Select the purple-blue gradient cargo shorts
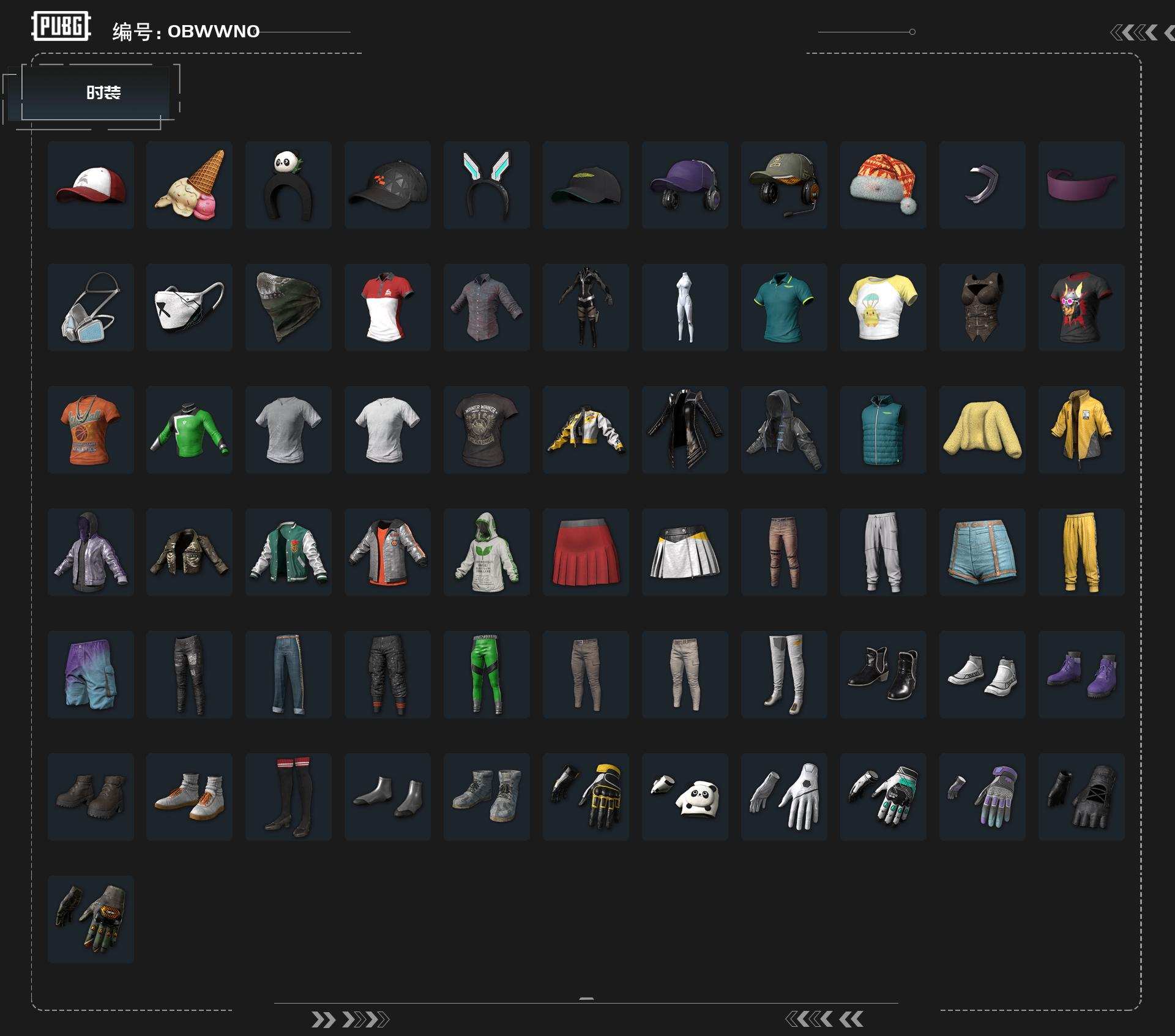This screenshot has height=1036, width=1175. 91,674
